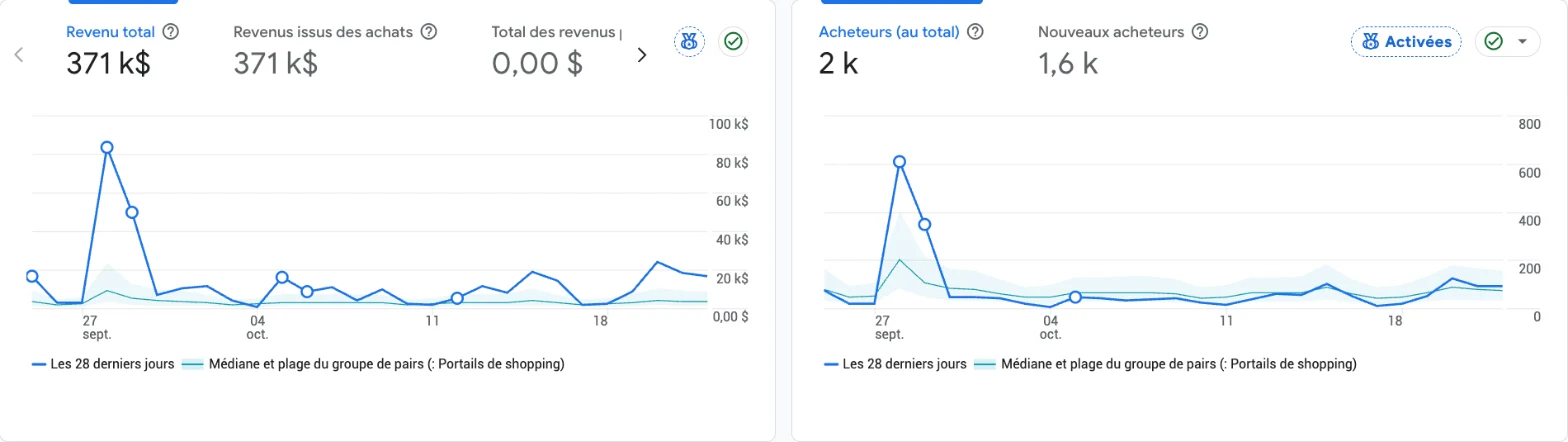This screenshot has height=442, width=1568.
Task: Select Acheteurs (au total) metric tab
Action: (900, 48)
